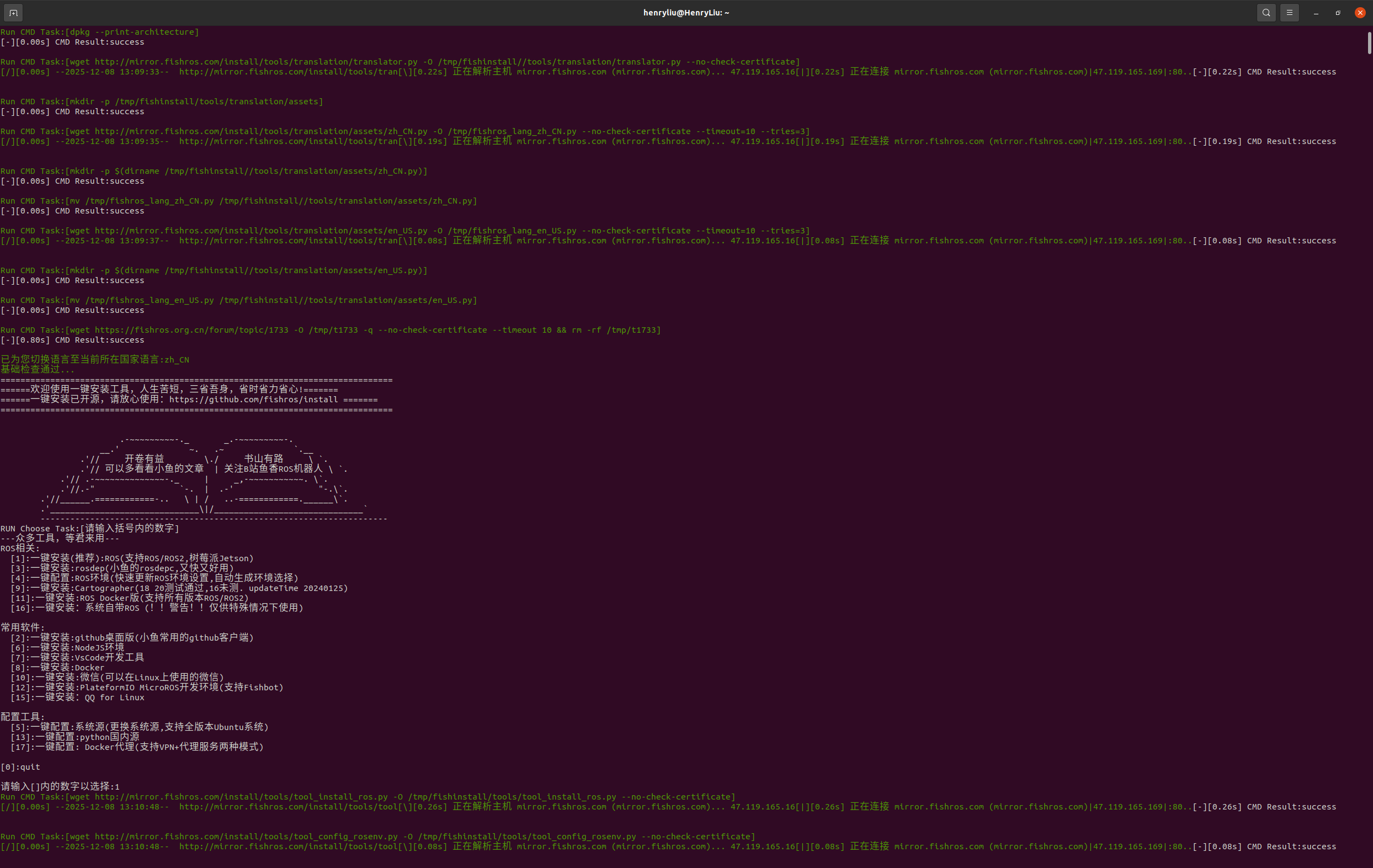Click the en_US.py assets wget URL

point(260,231)
